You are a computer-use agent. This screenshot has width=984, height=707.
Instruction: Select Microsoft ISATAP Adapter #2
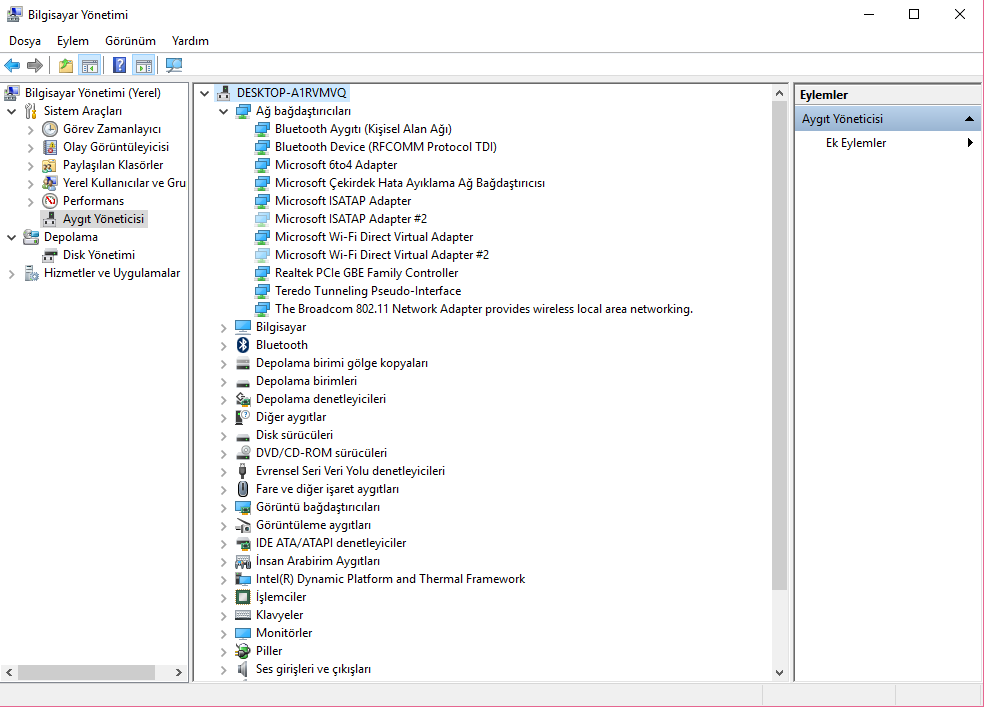pos(351,219)
